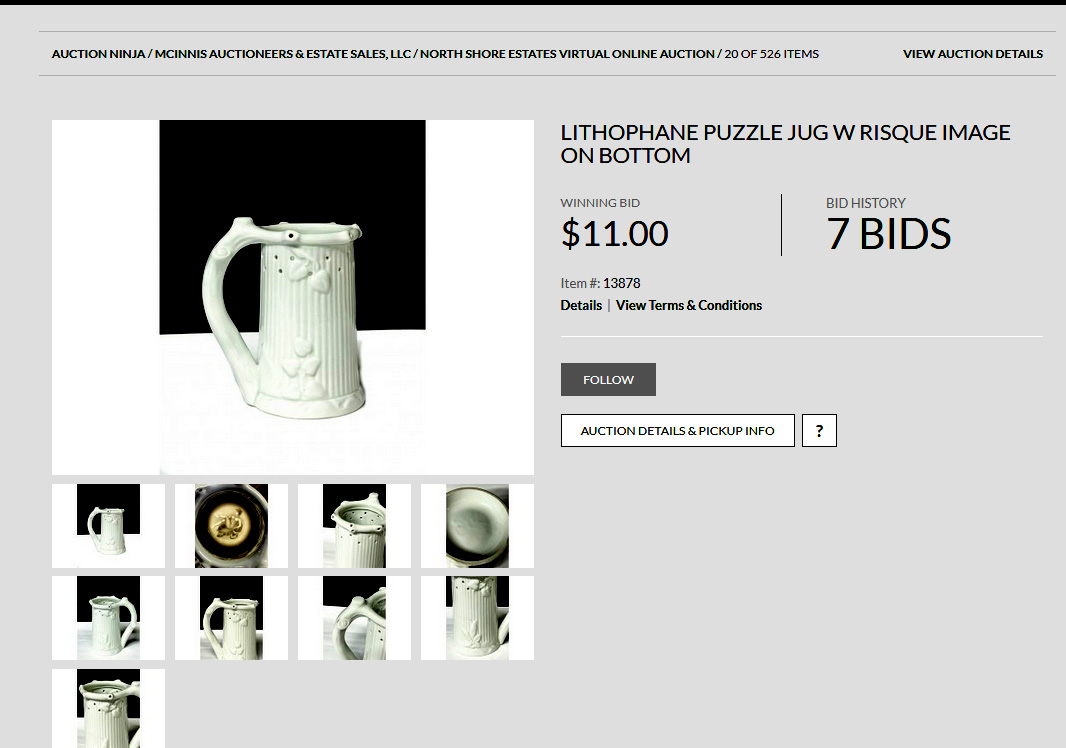Select thumbnail showing jug interior bottom
The width and height of the screenshot is (1066, 748).
click(x=477, y=526)
